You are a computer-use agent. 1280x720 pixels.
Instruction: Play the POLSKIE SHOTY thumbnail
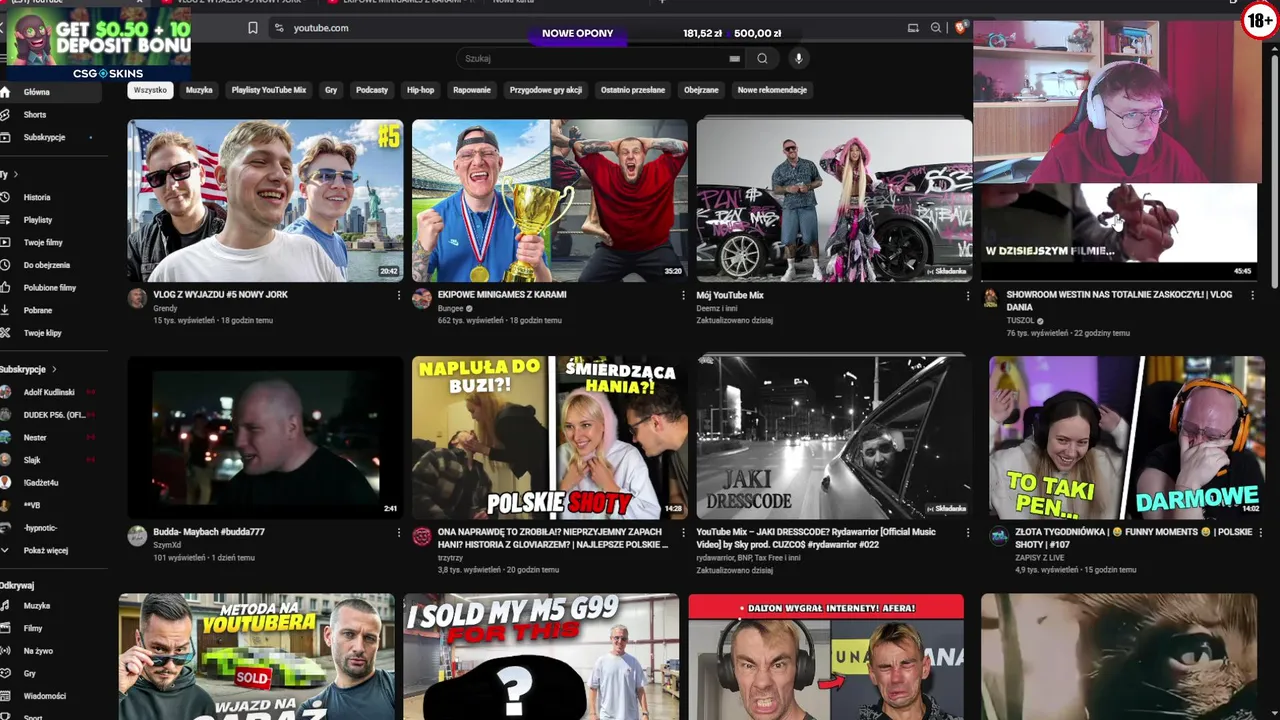550,438
